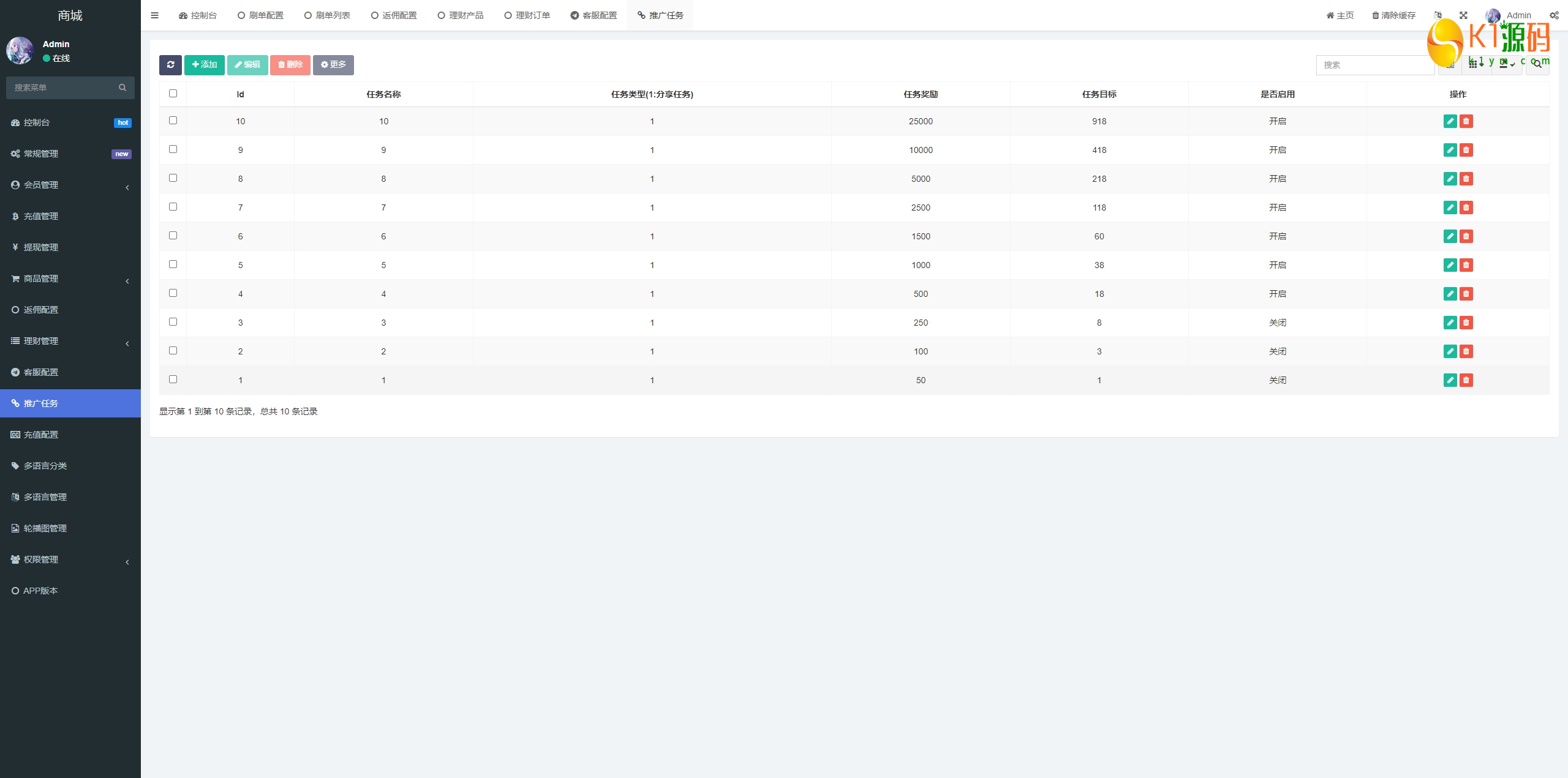
Task: Open the settings cogs icon at top right
Action: coord(1554,15)
